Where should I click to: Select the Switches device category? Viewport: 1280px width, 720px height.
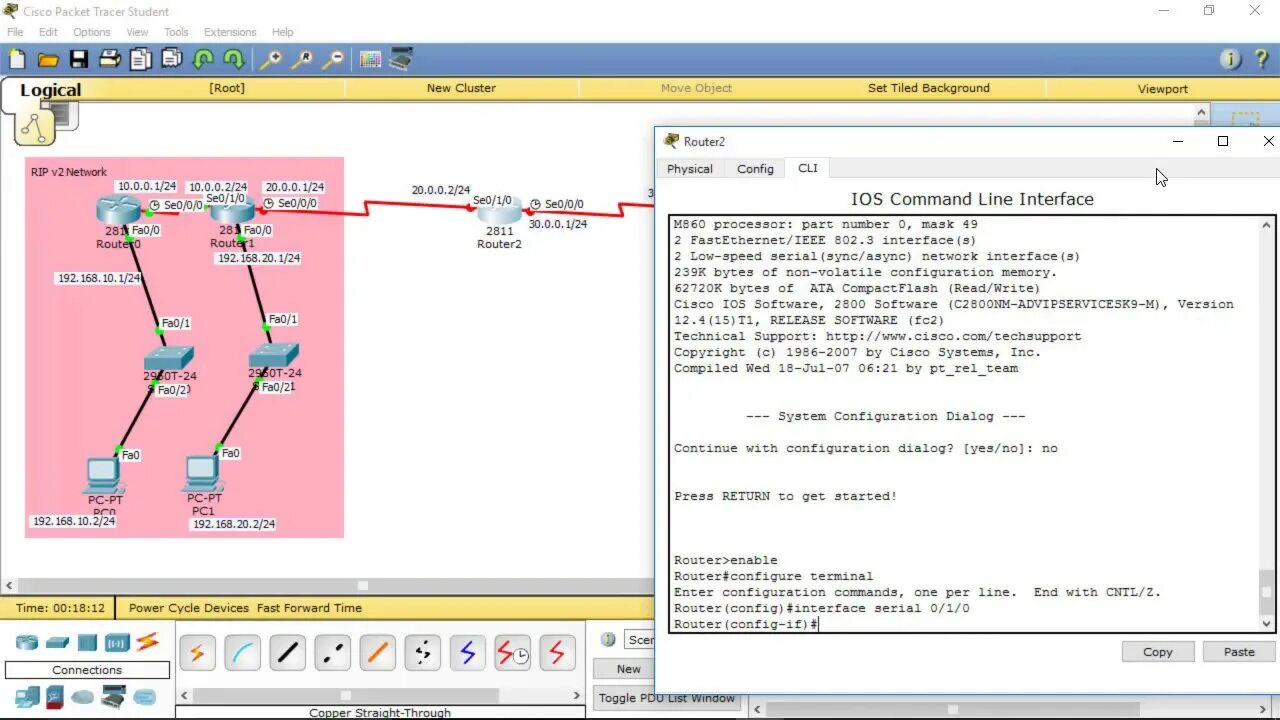click(x=57, y=642)
